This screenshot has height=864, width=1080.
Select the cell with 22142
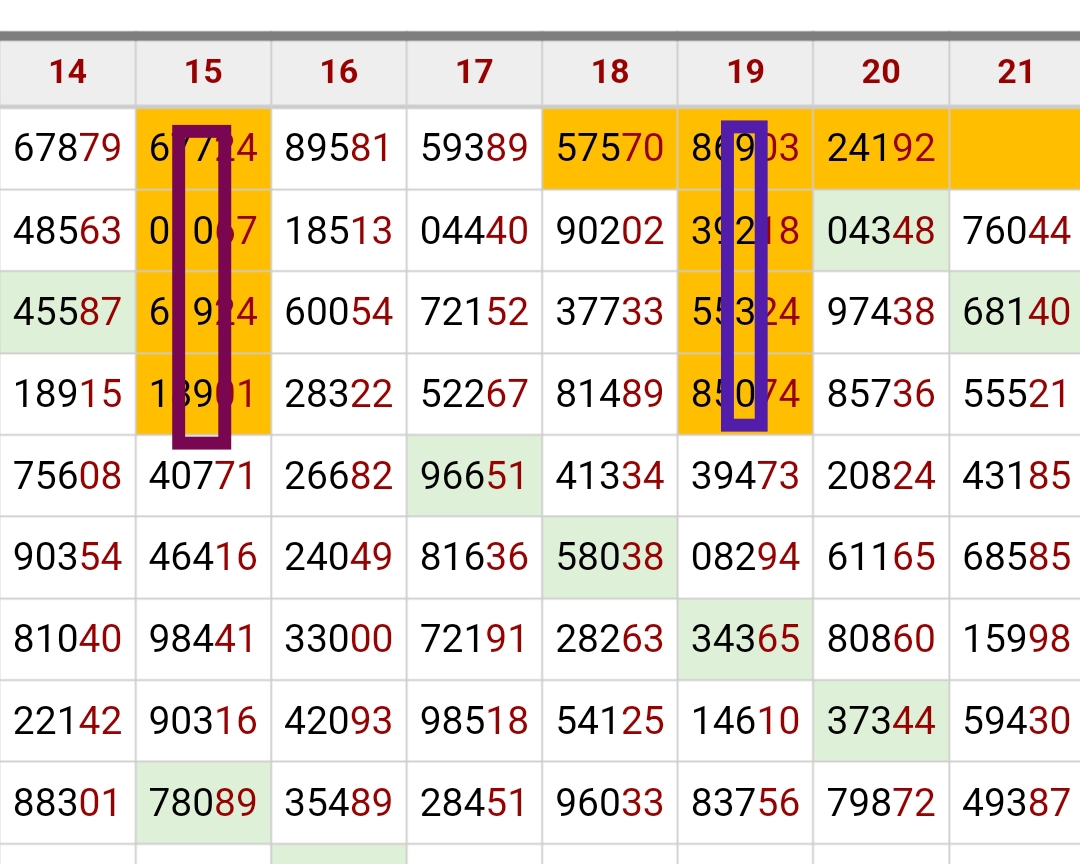(68, 721)
